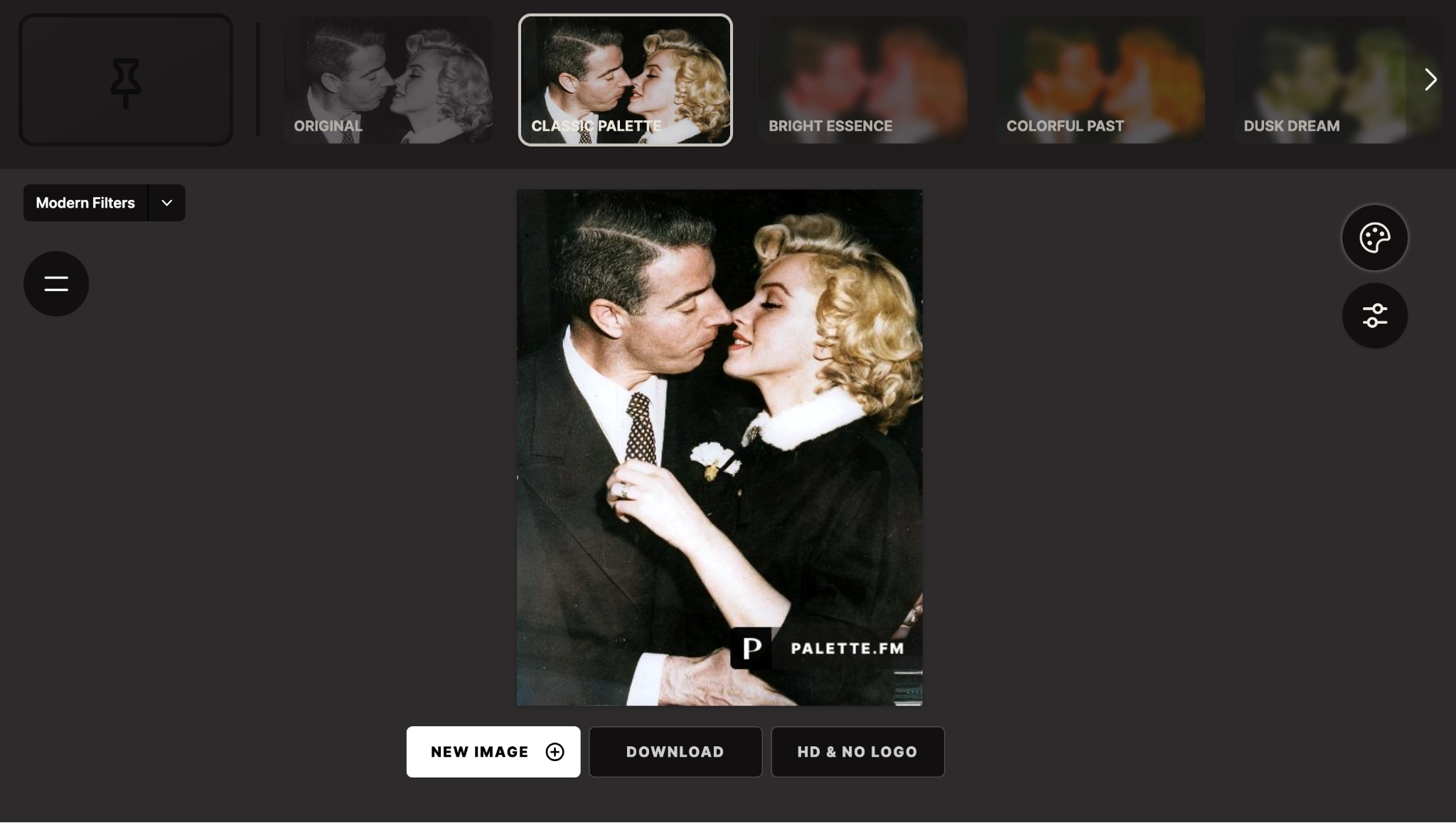Select BRIGHT ESSENCE filter thumbnail
Viewport: 1456px width, 823px height.
(x=862, y=80)
